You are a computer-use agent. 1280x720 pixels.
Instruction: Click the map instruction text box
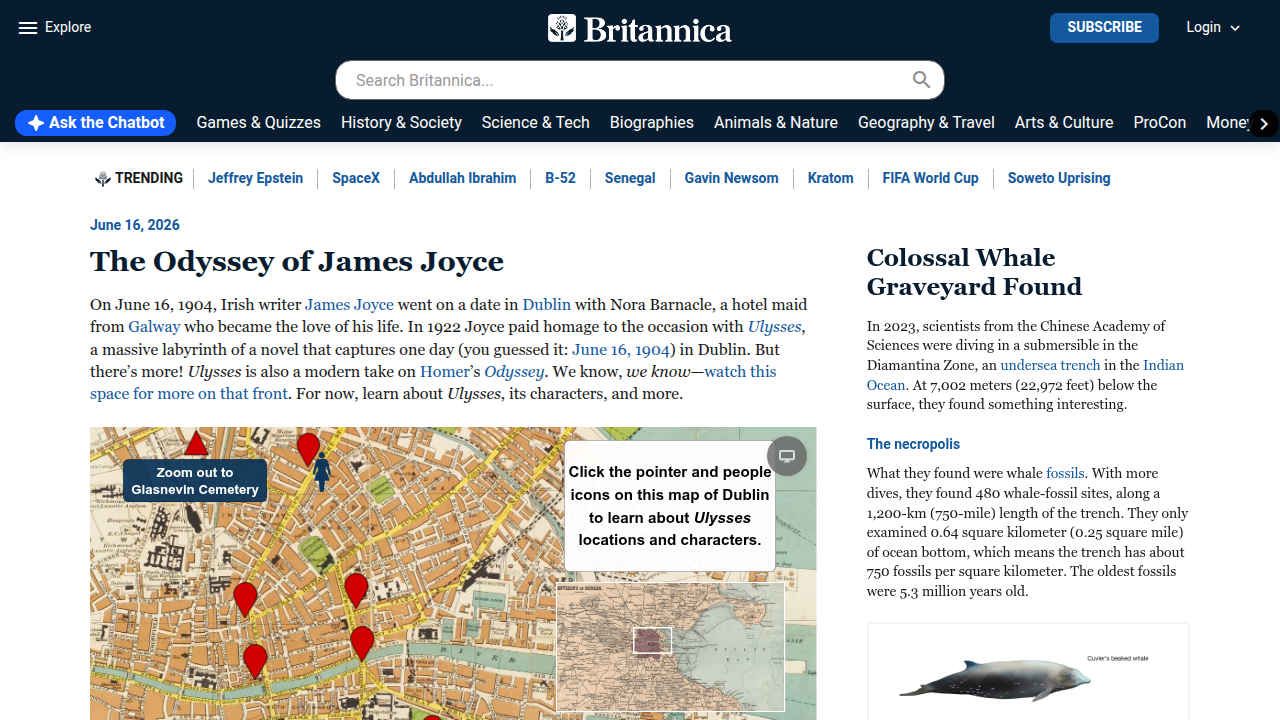coord(670,506)
